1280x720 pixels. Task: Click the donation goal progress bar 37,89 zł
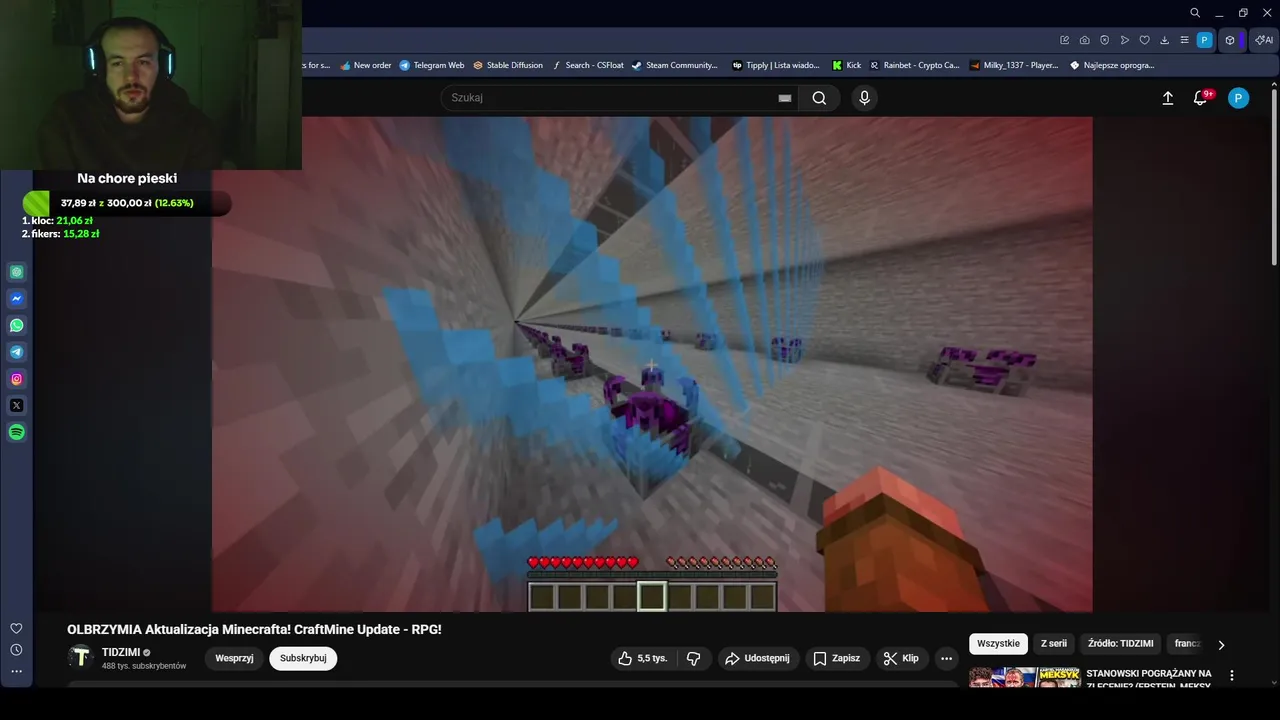point(127,203)
